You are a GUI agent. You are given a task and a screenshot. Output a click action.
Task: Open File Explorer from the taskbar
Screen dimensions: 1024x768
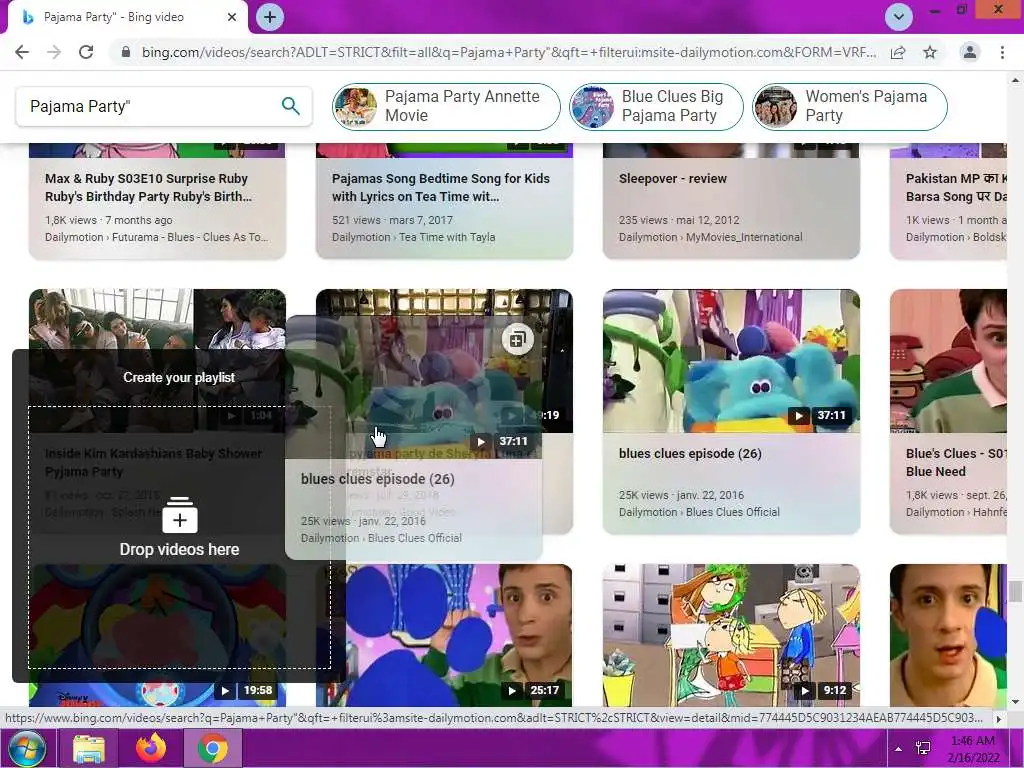tap(89, 748)
